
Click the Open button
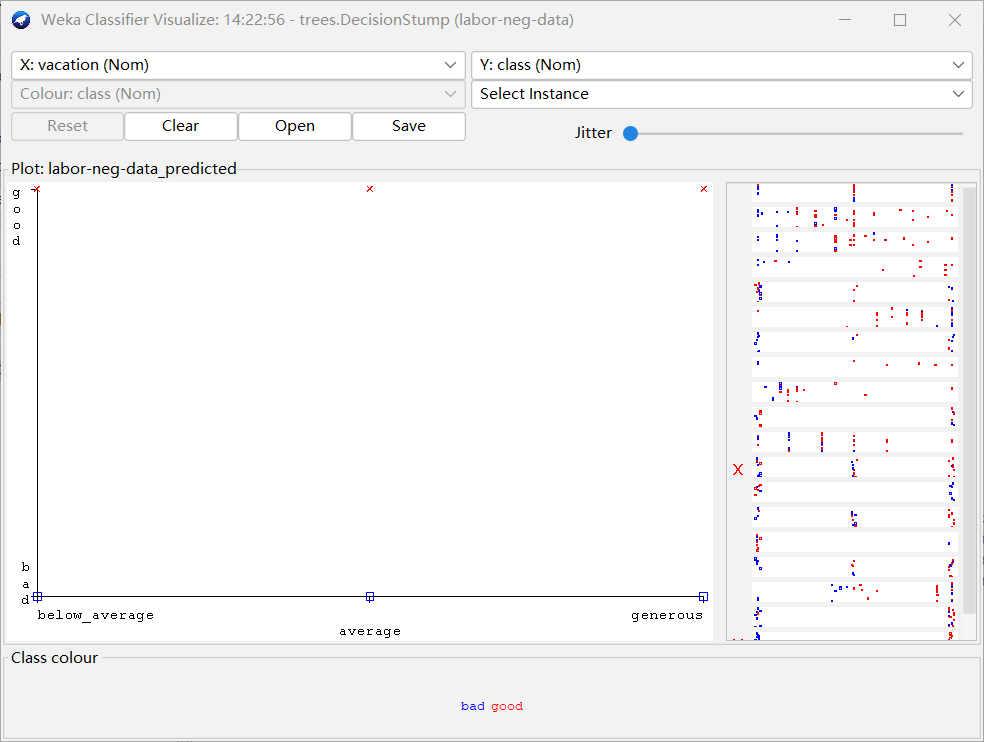pos(295,126)
